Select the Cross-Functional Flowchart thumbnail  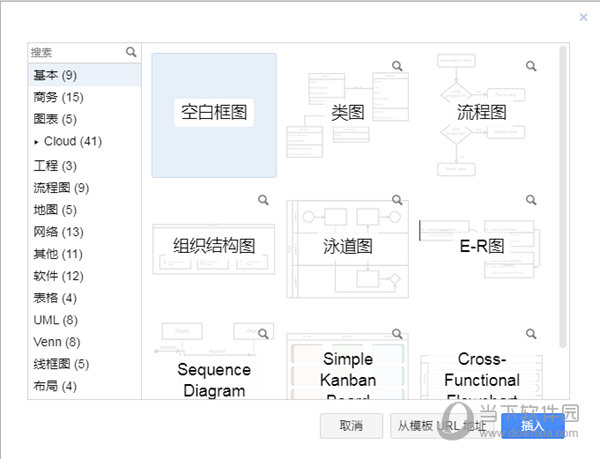click(x=481, y=360)
